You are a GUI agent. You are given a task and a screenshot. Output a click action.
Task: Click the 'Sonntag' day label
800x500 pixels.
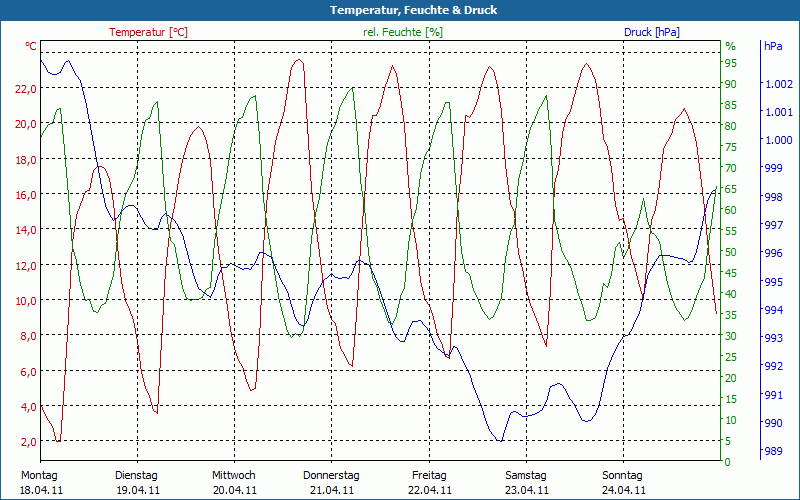[622, 476]
